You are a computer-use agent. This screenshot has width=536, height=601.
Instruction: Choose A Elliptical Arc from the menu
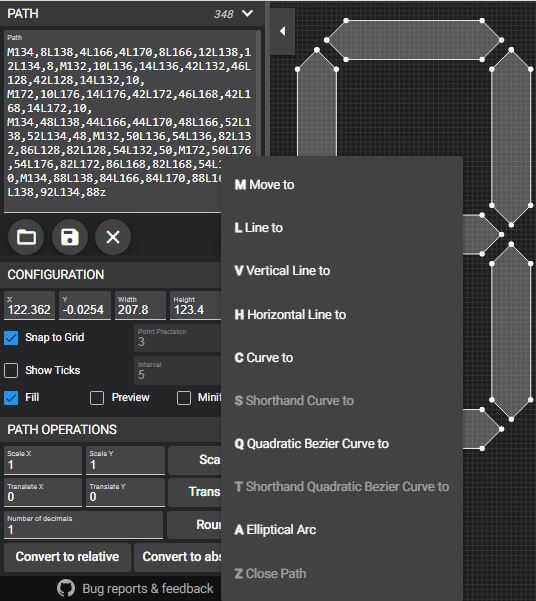tap(342, 530)
